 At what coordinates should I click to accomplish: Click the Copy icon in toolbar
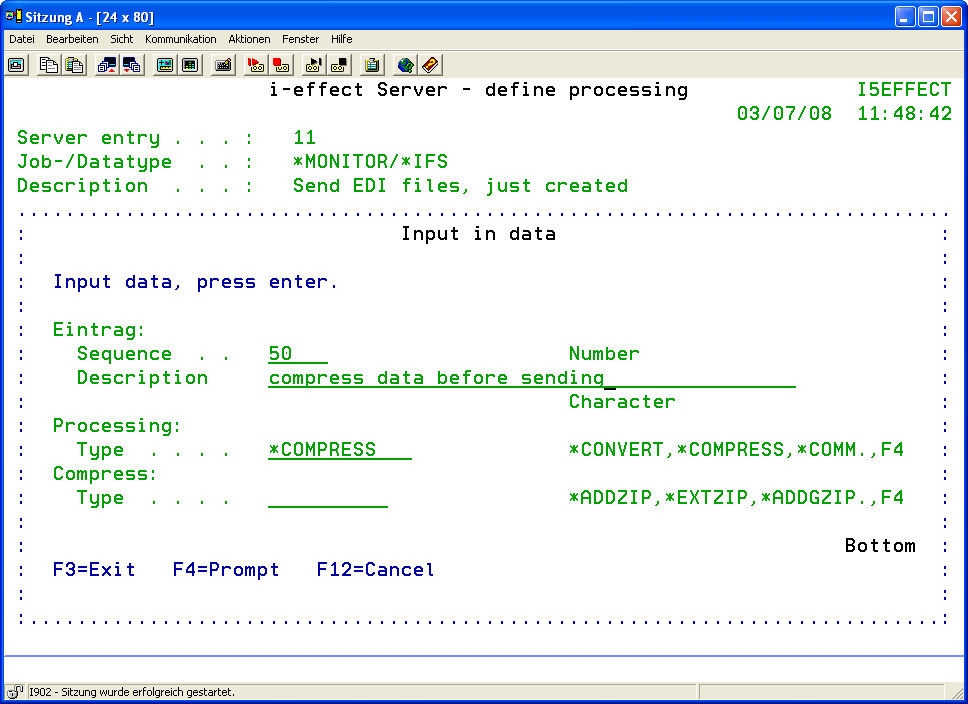(x=49, y=65)
